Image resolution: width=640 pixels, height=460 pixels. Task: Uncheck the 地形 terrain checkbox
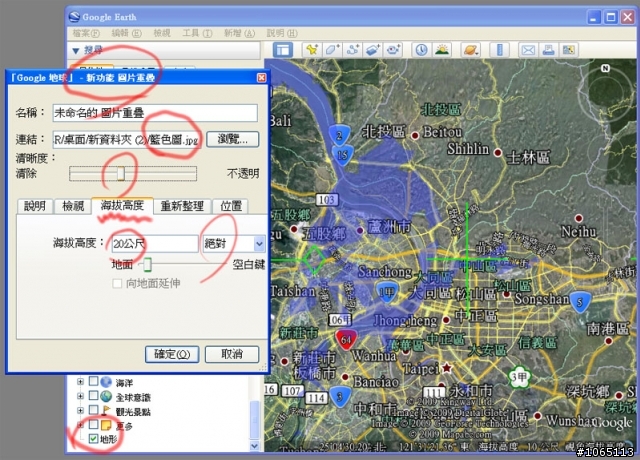click(93, 439)
